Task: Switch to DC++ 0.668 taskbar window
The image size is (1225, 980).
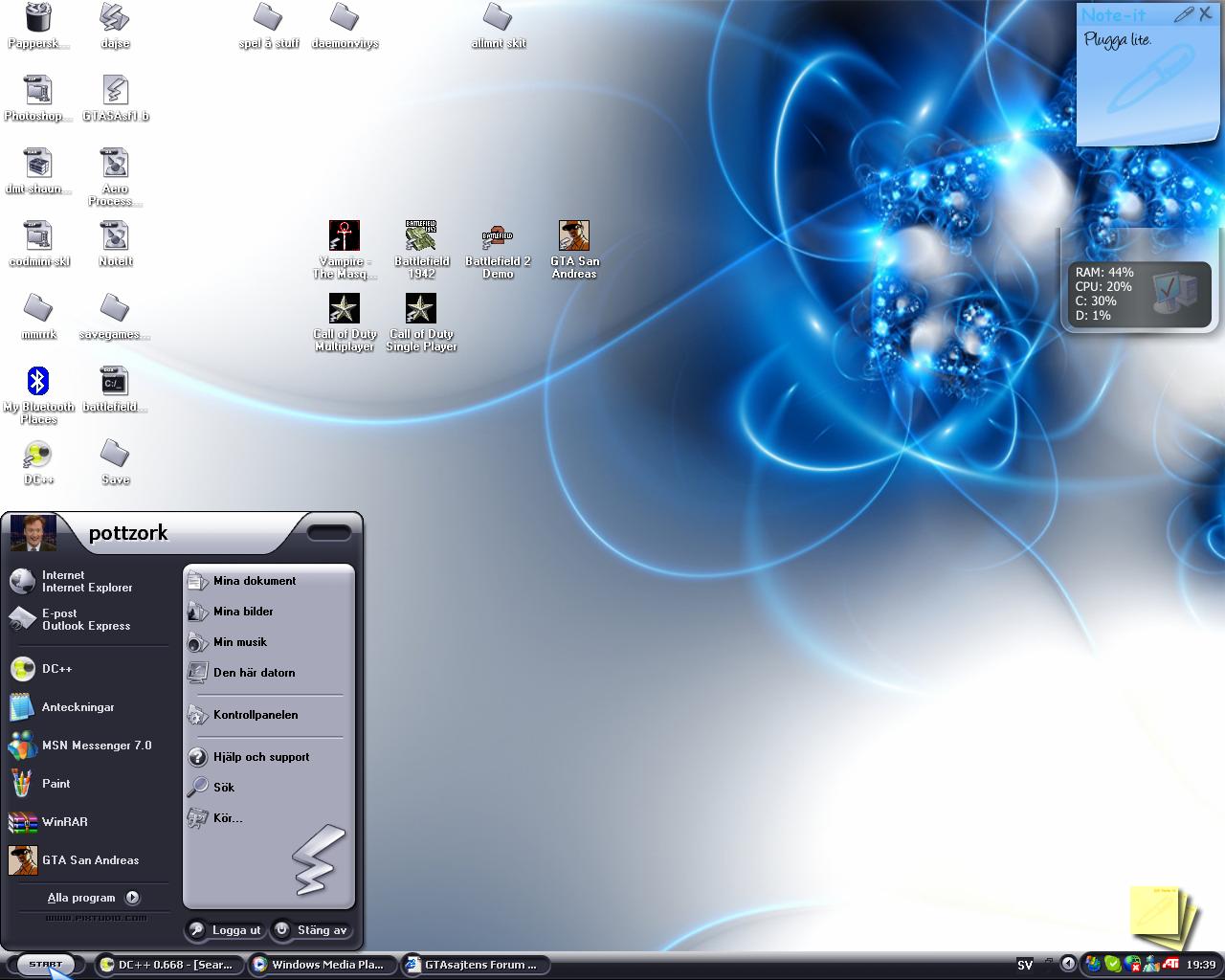Action: click(x=168, y=965)
